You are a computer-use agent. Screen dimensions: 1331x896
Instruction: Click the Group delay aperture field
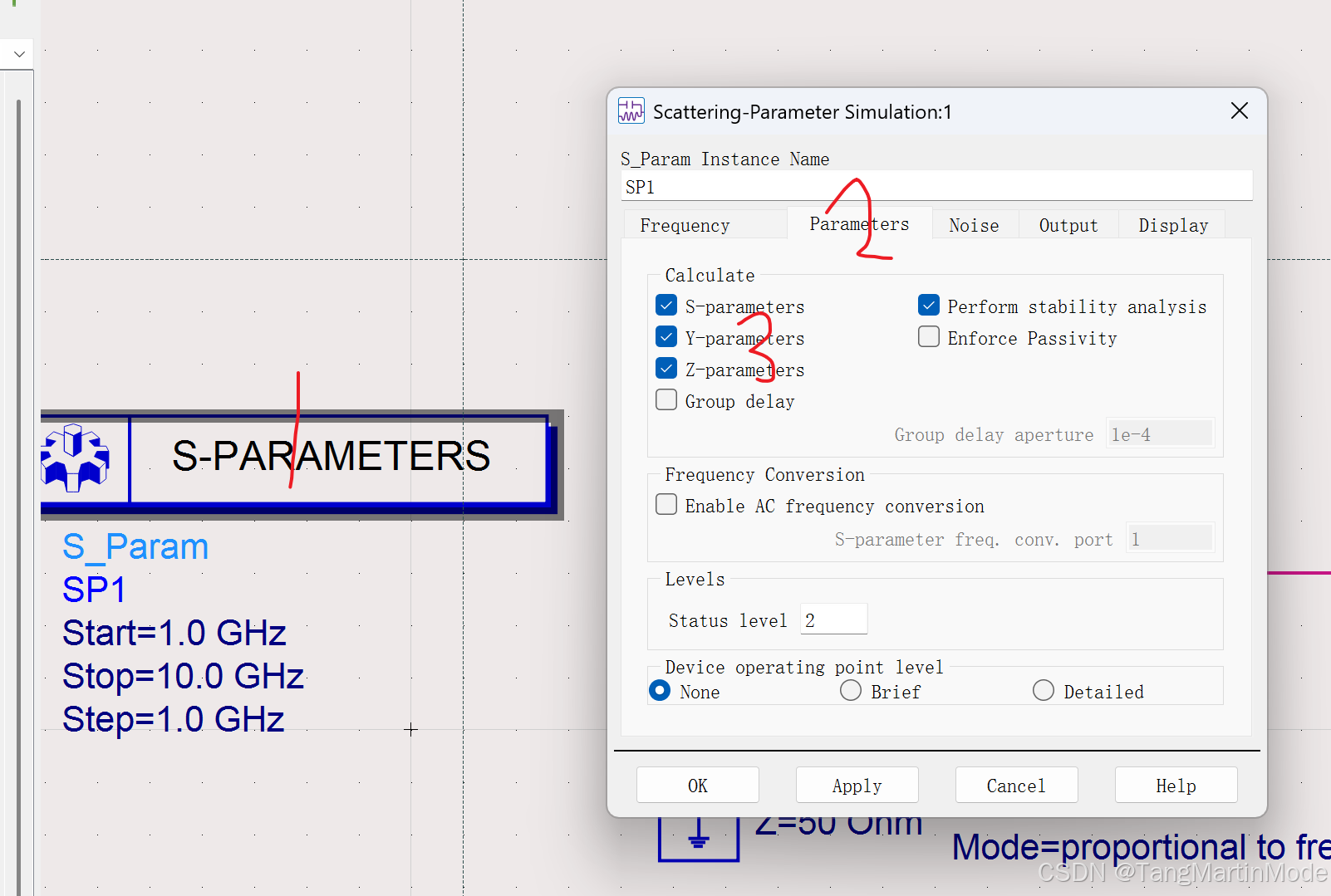pyautogui.click(x=1160, y=434)
